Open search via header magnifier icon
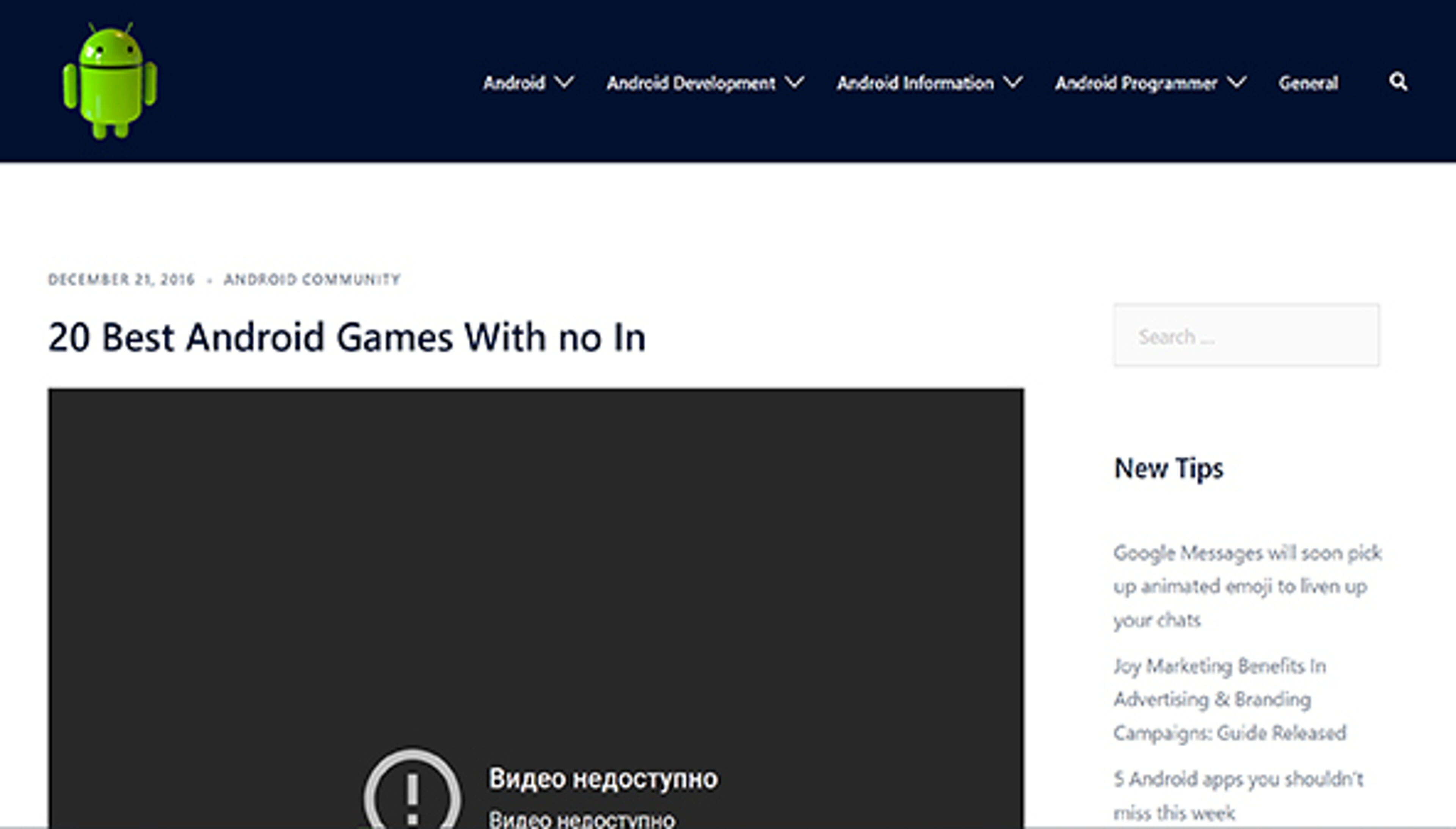The image size is (1456, 829). (x=1398, y=83)
